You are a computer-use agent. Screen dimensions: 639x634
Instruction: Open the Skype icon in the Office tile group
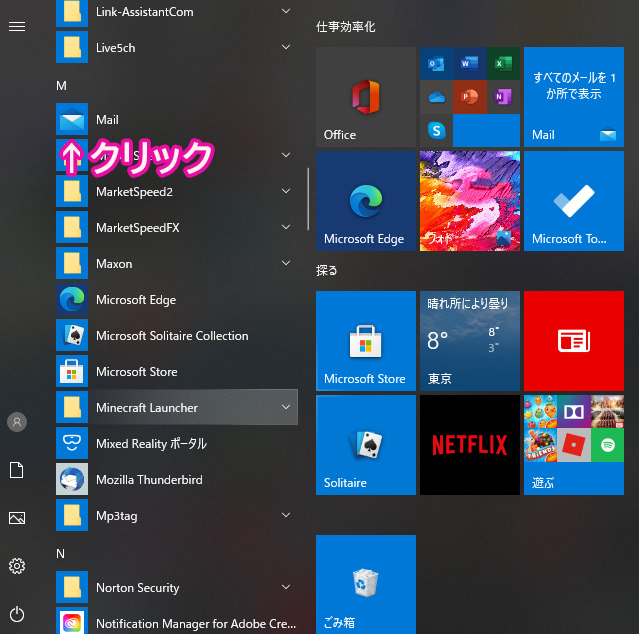(436, 130)
